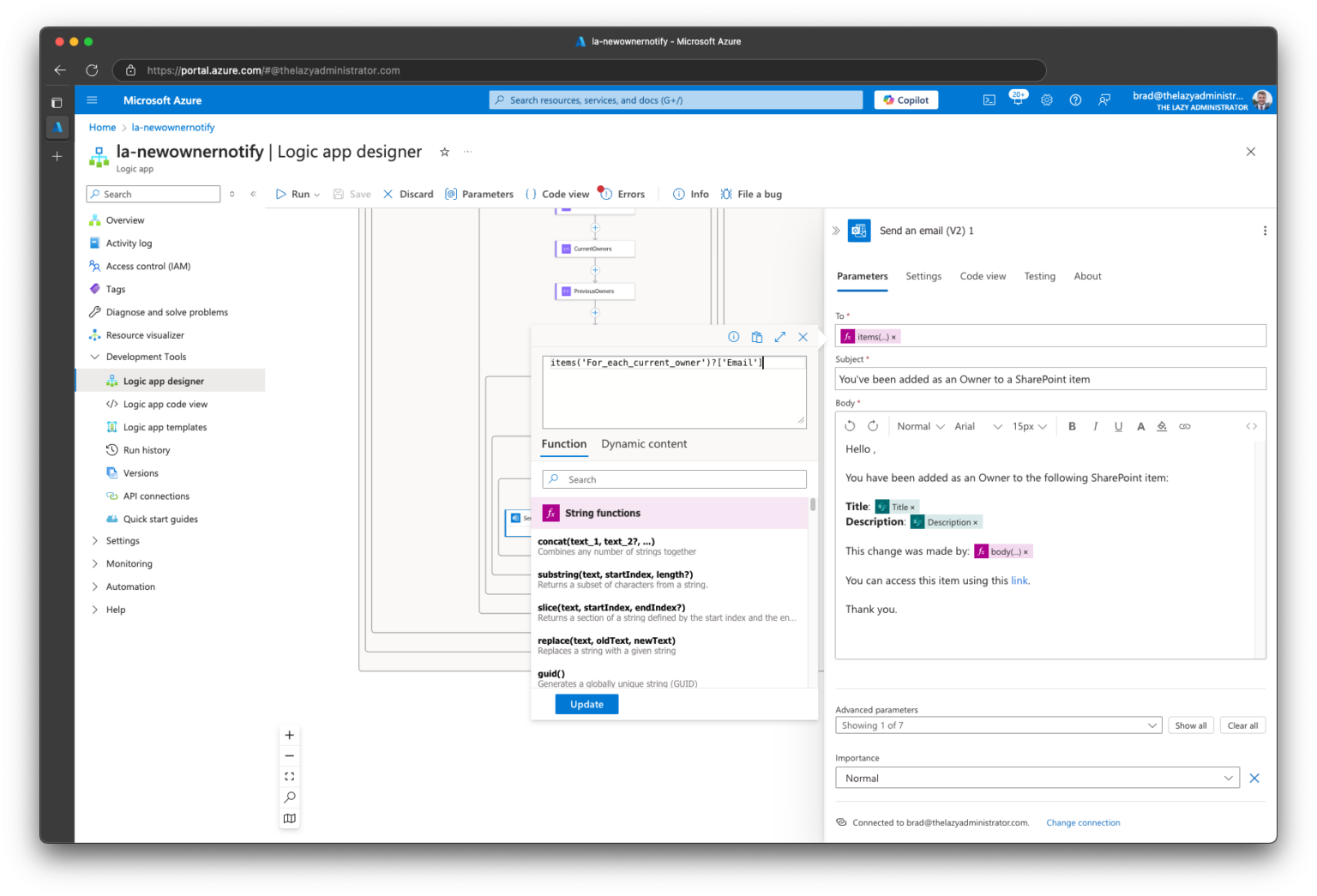Image resolution: width=1317 pixels, height=896 pixels.
Task: Zoom in on the designer canvas
Action: [290, 735]
